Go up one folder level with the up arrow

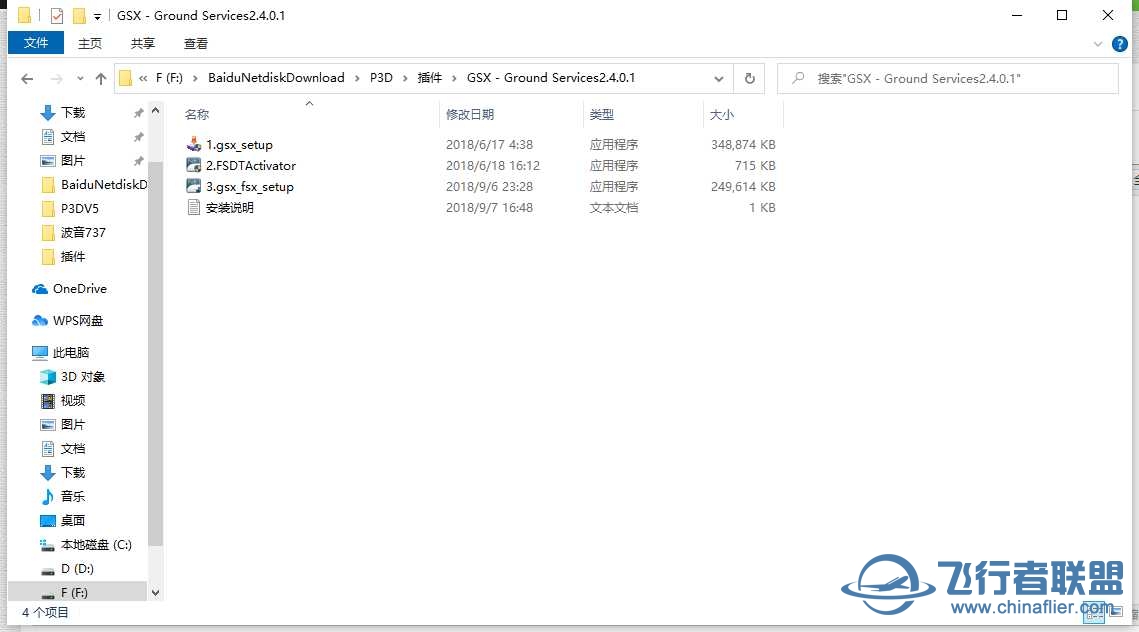(x=100, y=78)
